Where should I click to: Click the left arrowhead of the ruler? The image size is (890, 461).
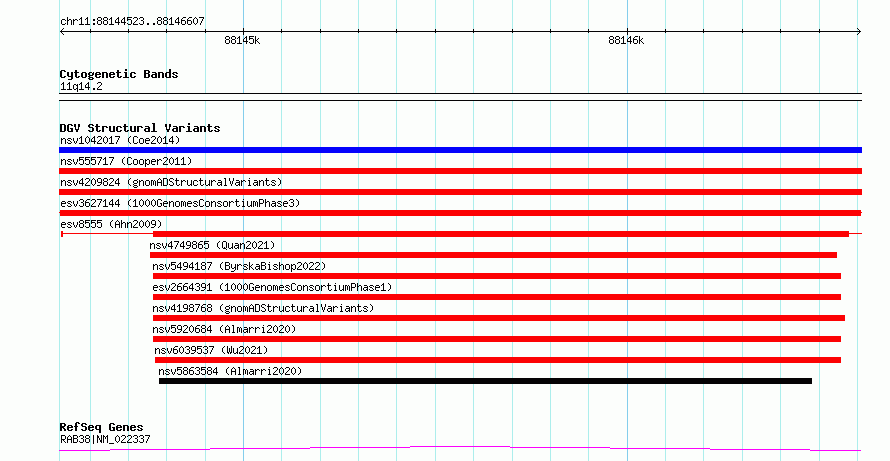(x=62, y=32)
